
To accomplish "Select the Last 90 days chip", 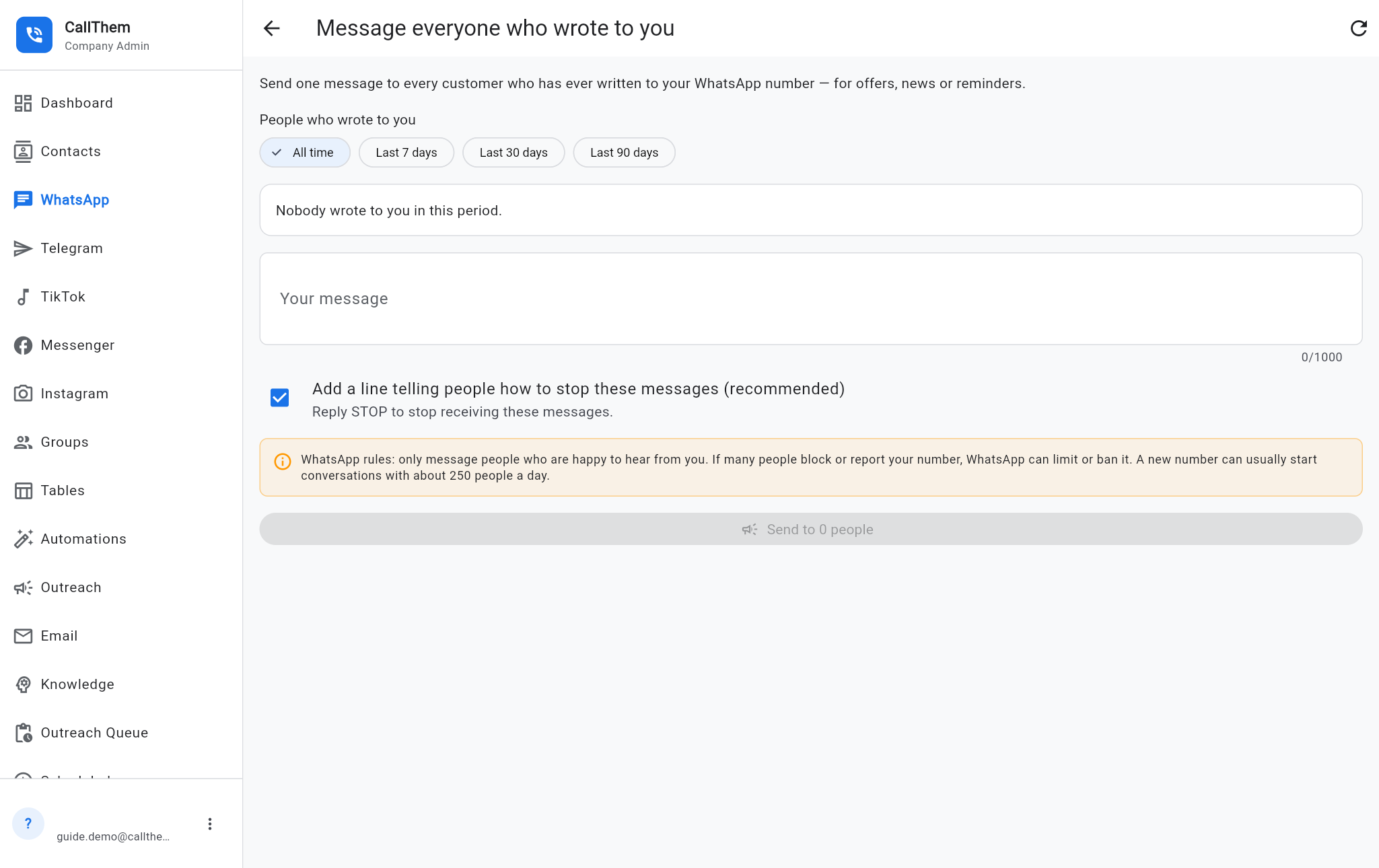I will point(625,153).
